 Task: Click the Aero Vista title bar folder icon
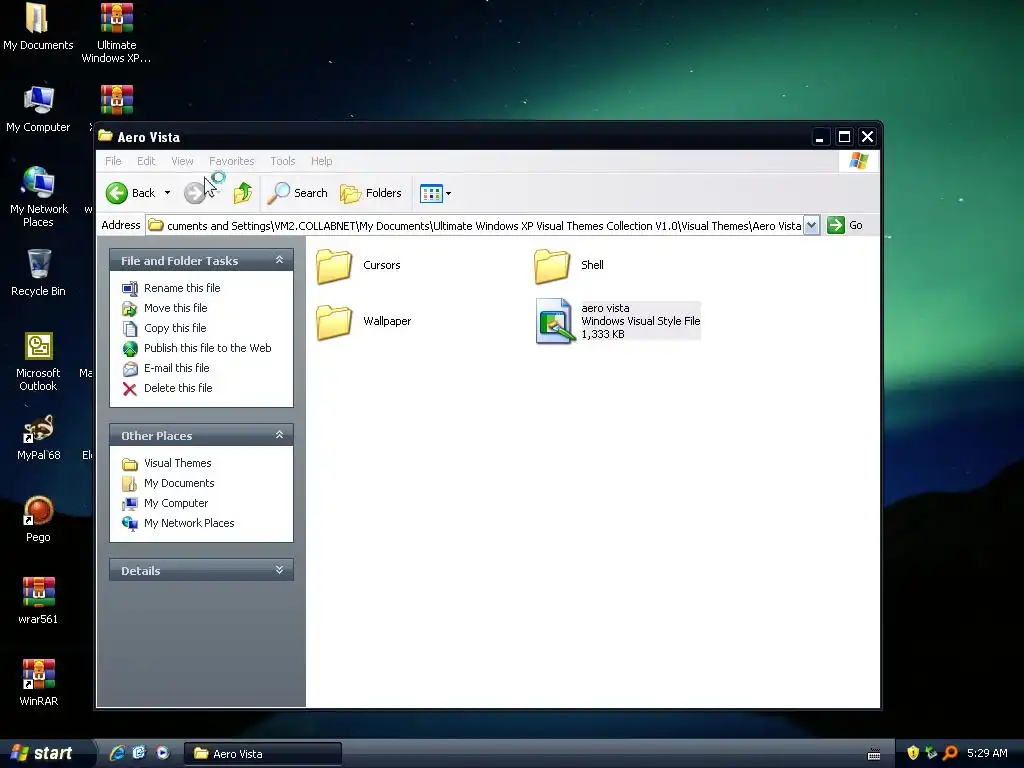click(105, 136)
